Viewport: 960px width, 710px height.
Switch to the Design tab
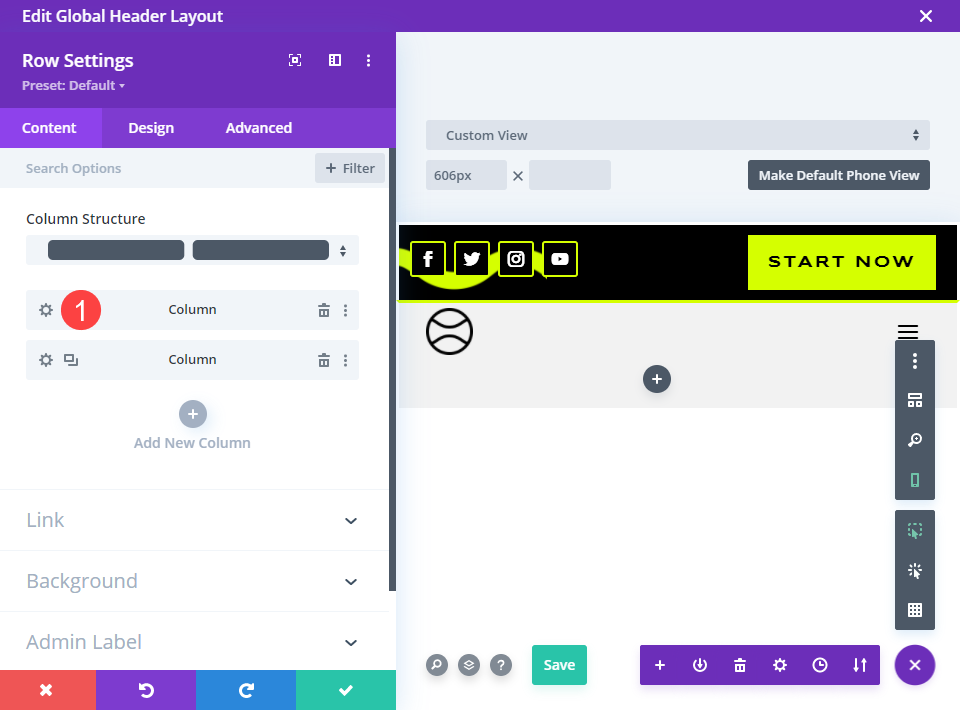coord(151,128)
